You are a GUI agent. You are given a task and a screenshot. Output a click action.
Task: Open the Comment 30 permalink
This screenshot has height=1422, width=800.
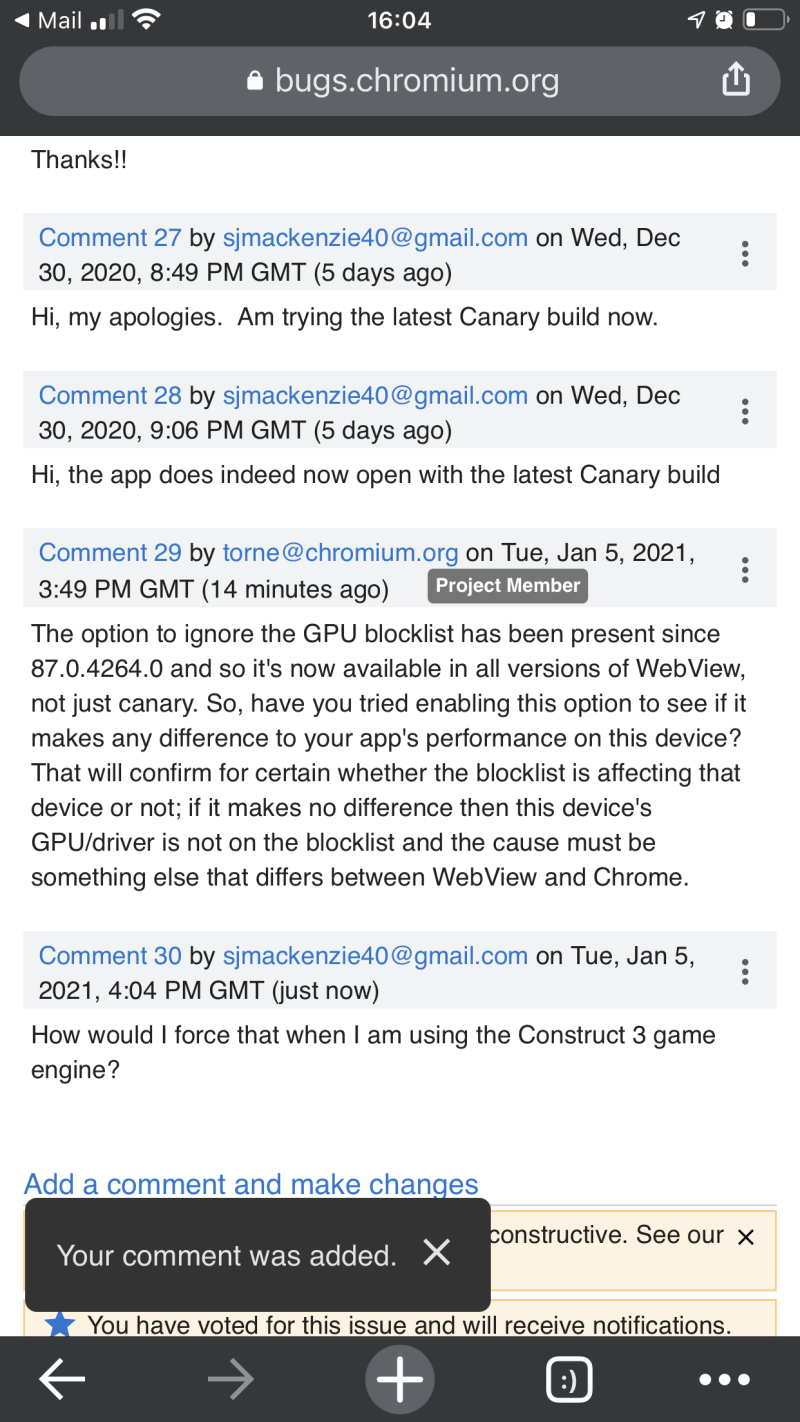coord(110,955)
